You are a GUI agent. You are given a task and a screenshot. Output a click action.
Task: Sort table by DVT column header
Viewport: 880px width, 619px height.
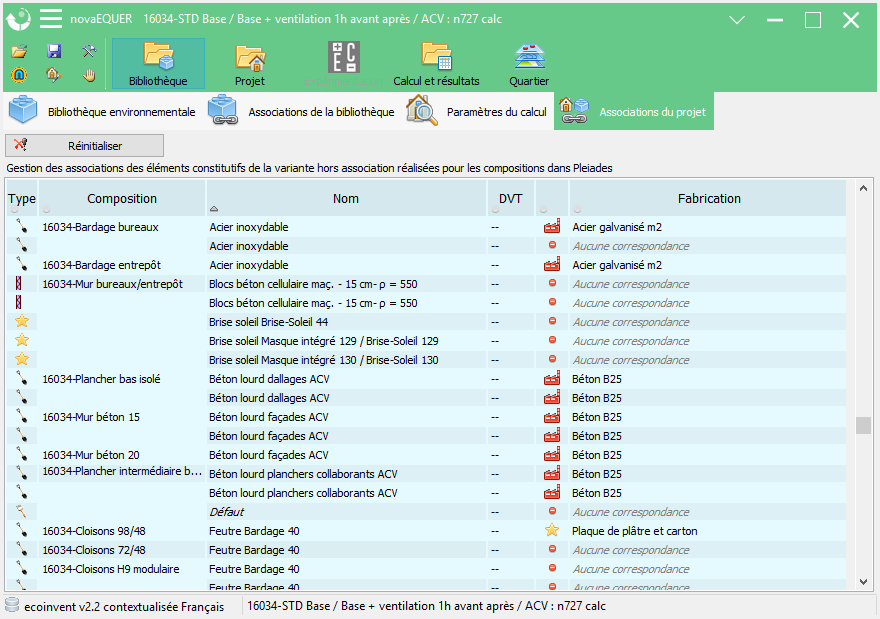[x=511, y=198]
